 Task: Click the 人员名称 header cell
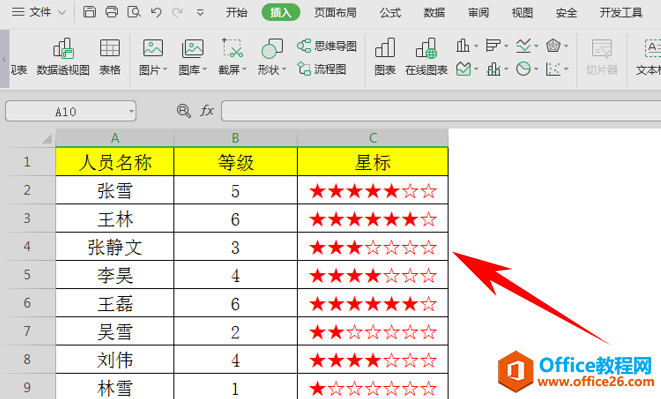(x=115, y=162)
